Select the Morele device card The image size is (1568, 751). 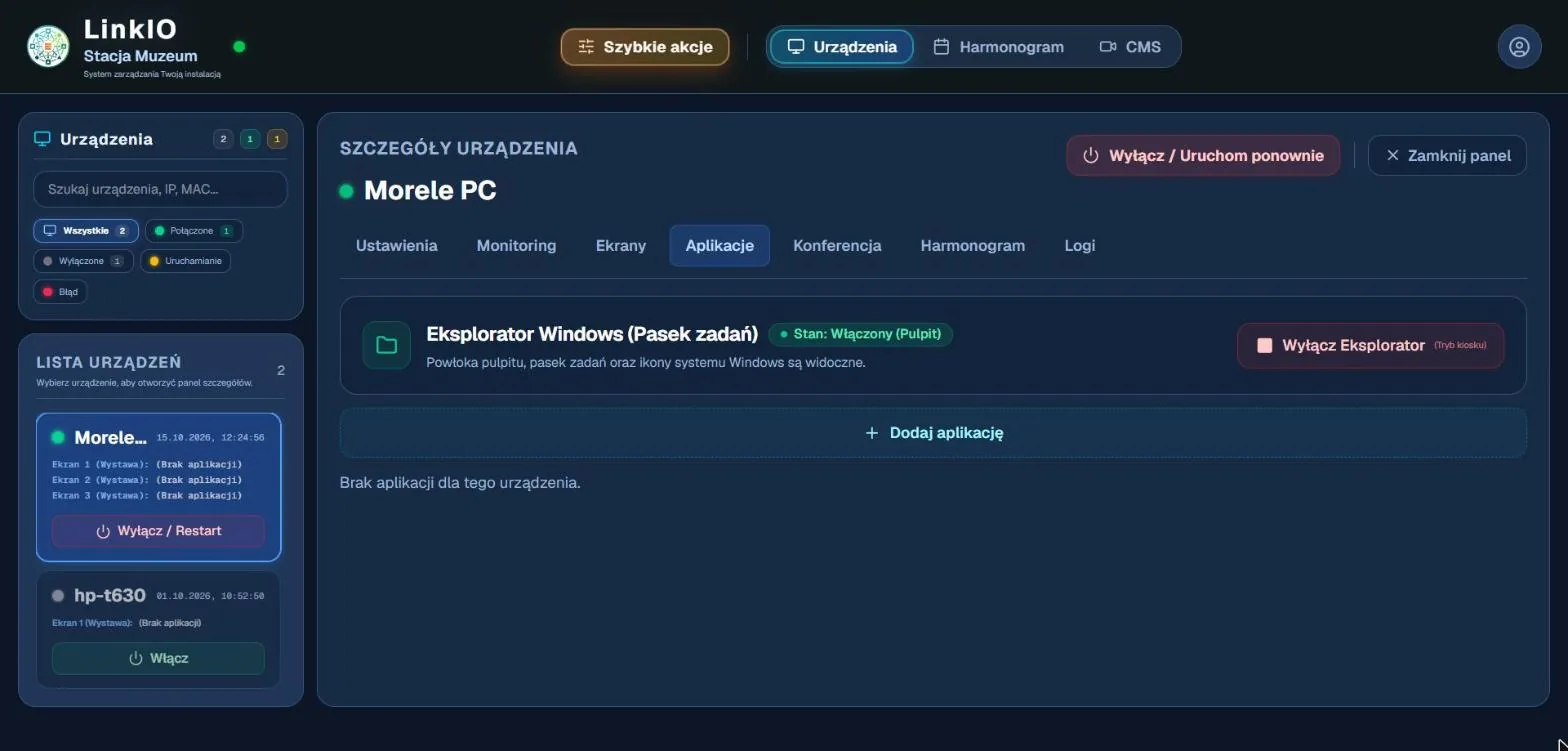[x=159, y=487]
